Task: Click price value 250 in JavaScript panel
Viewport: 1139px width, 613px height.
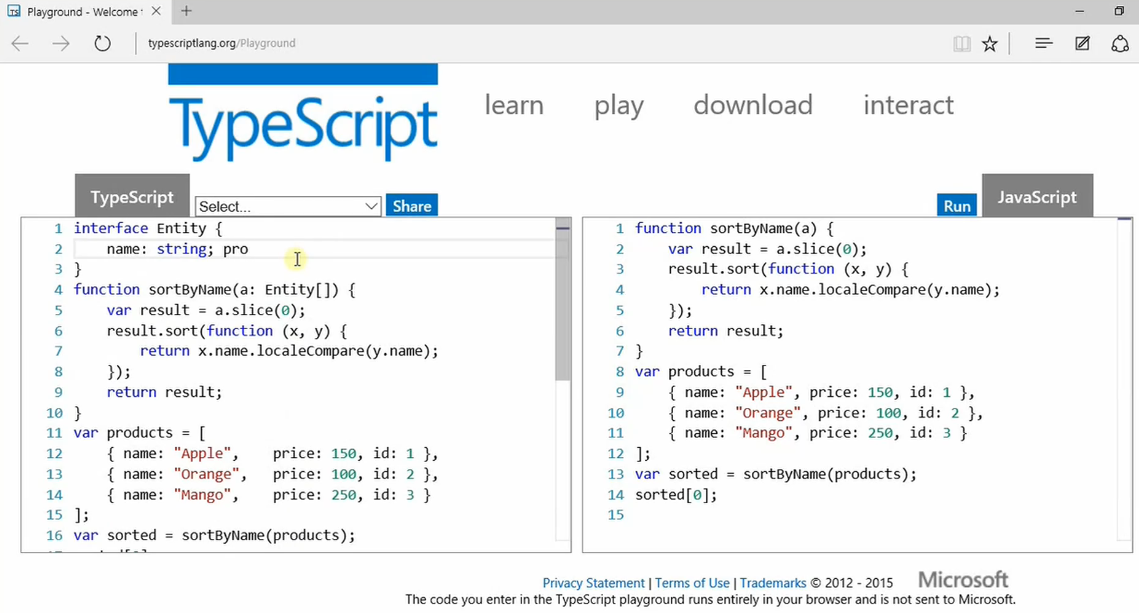Action: (x=880, y=433)
